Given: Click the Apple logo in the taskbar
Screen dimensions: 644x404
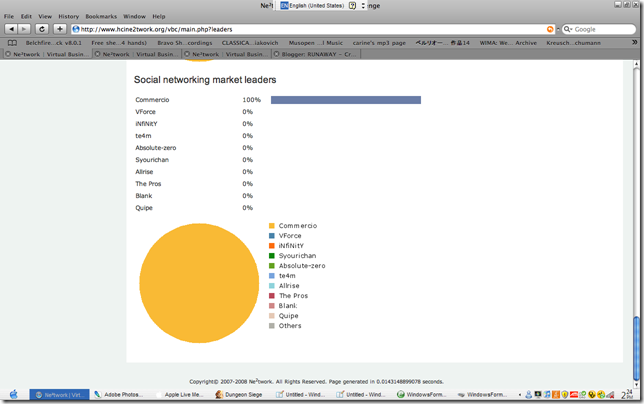Looking at the screenshot, I should 14,395.
